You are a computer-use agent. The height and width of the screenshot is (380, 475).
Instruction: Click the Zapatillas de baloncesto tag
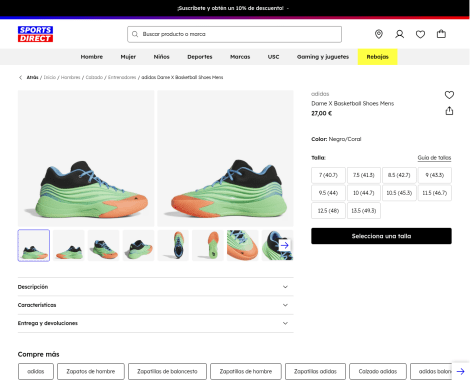click(167, 371)
